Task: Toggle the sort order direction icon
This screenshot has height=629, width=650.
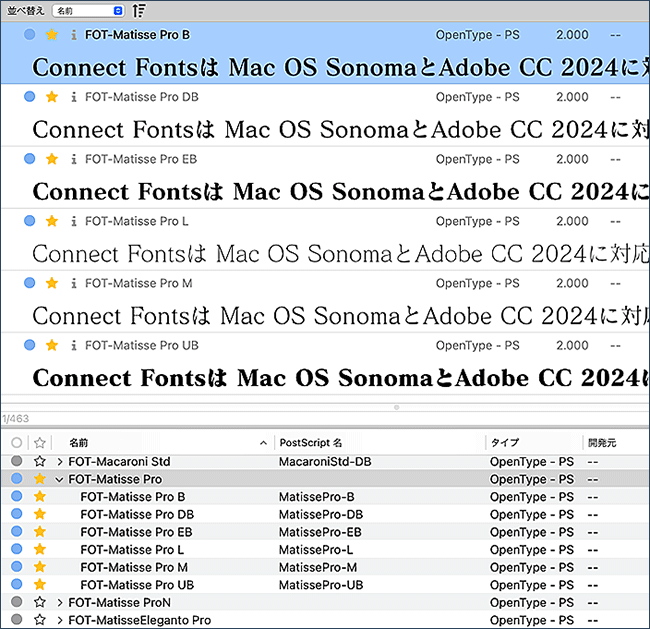Action: (138, 11)
